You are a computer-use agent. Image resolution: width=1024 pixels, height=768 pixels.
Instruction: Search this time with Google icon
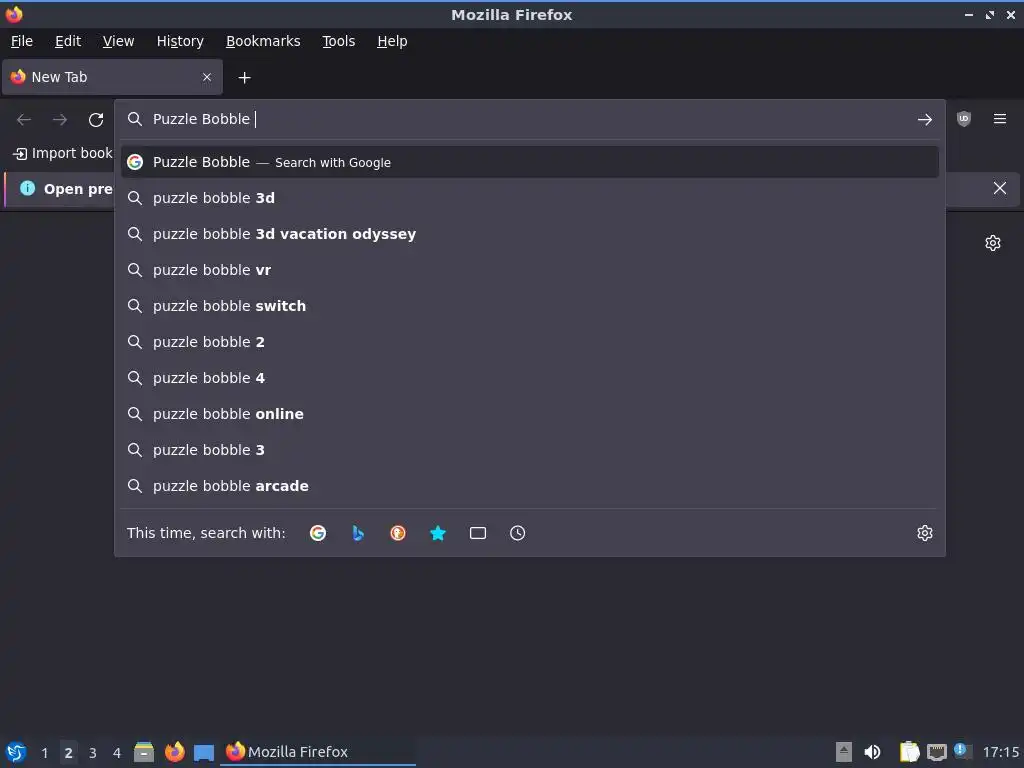(318, 533)
